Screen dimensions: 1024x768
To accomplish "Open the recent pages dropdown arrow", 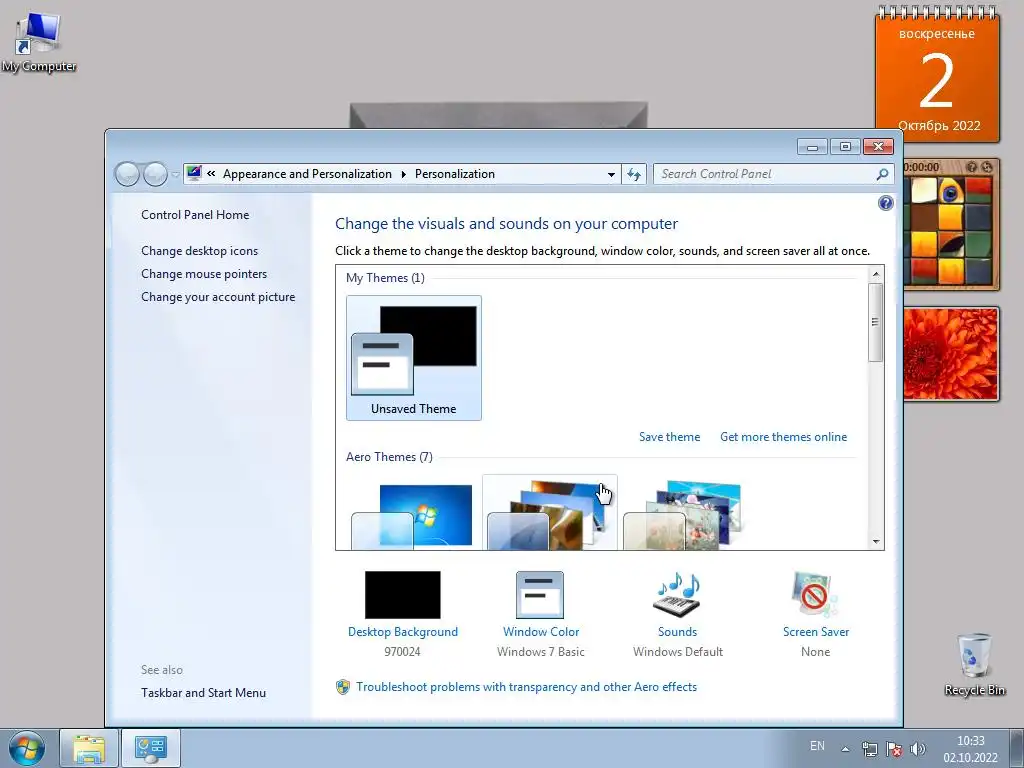I will (175, 174).
